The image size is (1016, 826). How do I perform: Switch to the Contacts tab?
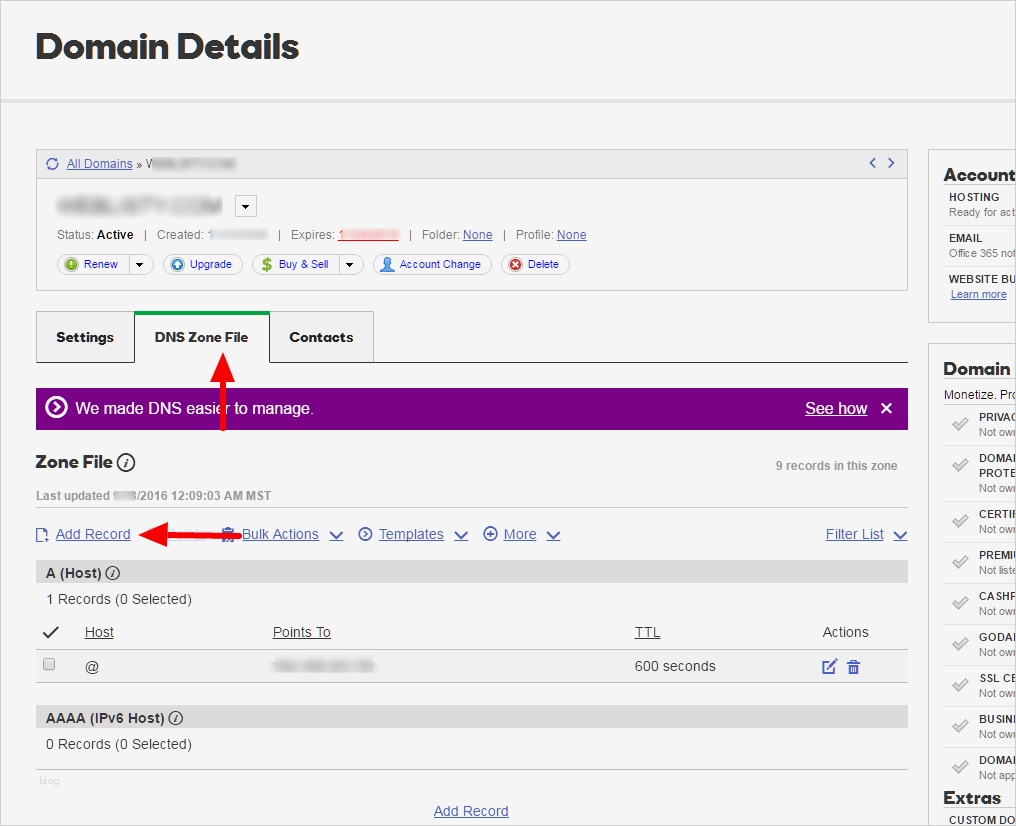tap(321, 337)
